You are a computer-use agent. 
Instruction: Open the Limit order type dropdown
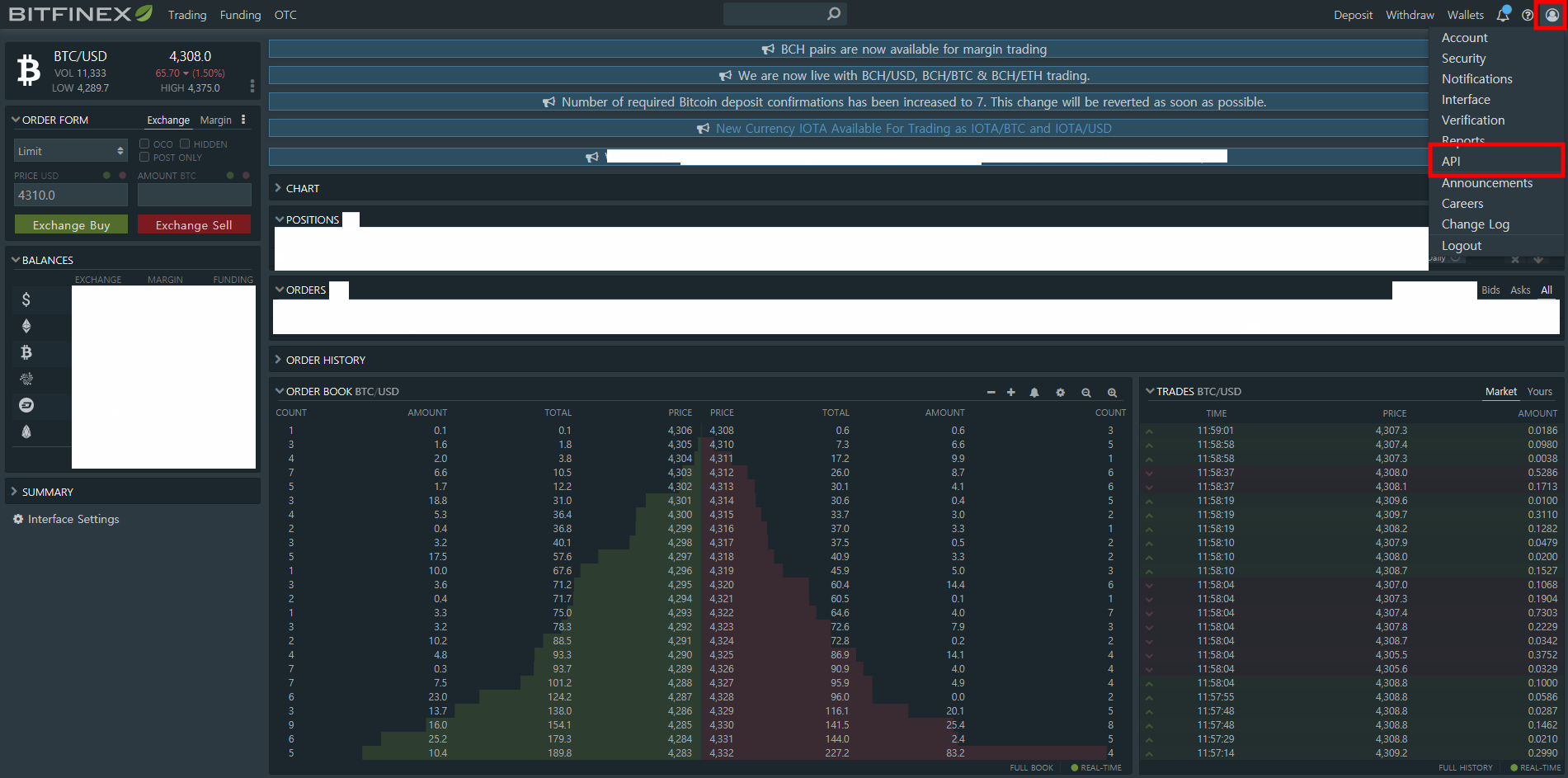[x=71, y=151]
